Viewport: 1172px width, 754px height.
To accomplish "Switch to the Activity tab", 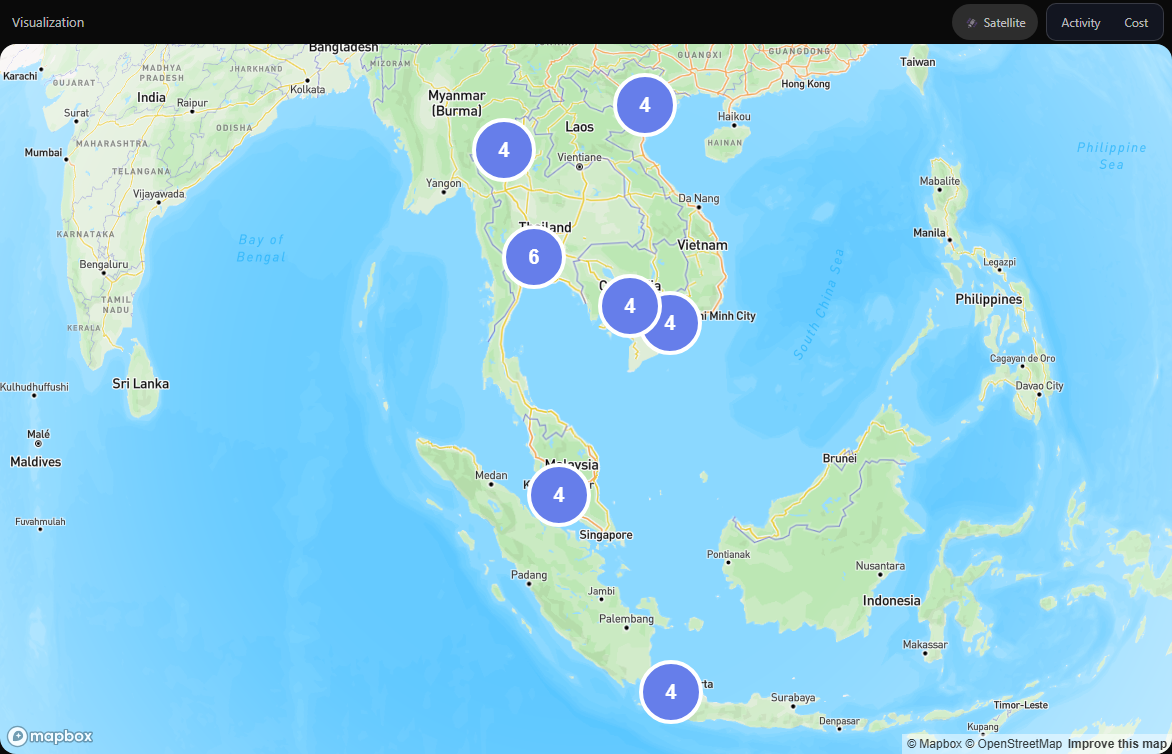I will coord(1080,22).
